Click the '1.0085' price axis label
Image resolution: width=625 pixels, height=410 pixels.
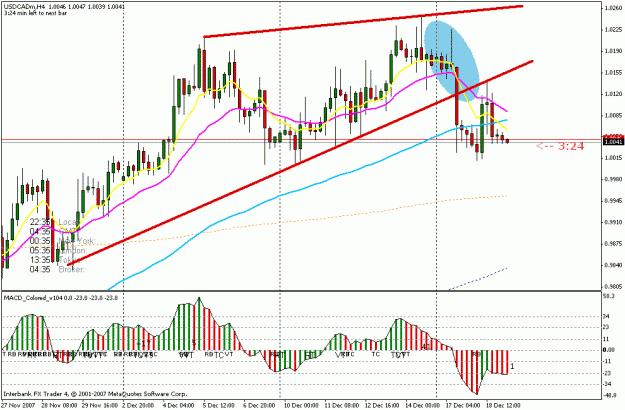[612, 116]
